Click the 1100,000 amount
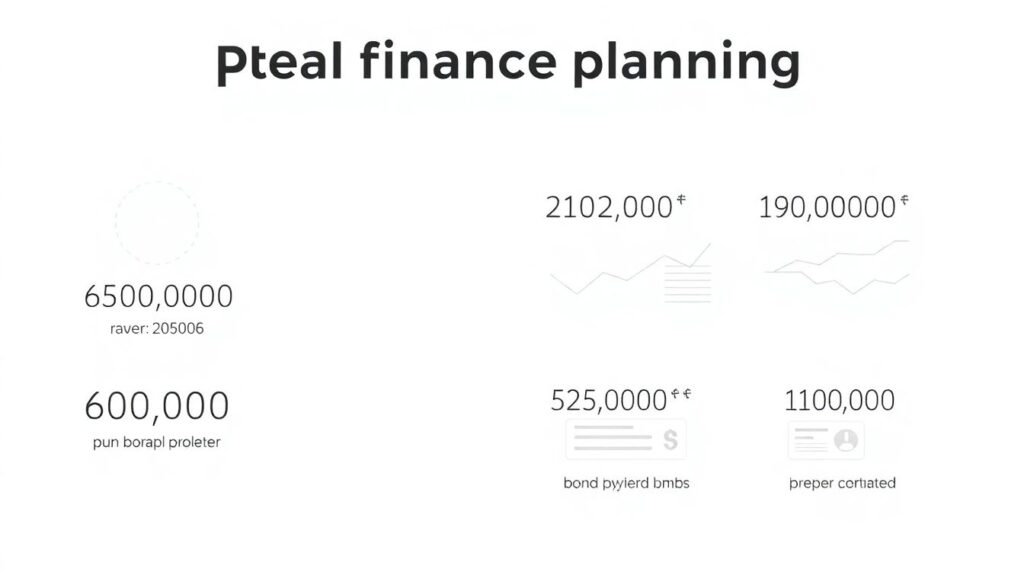 coord(840,401)
